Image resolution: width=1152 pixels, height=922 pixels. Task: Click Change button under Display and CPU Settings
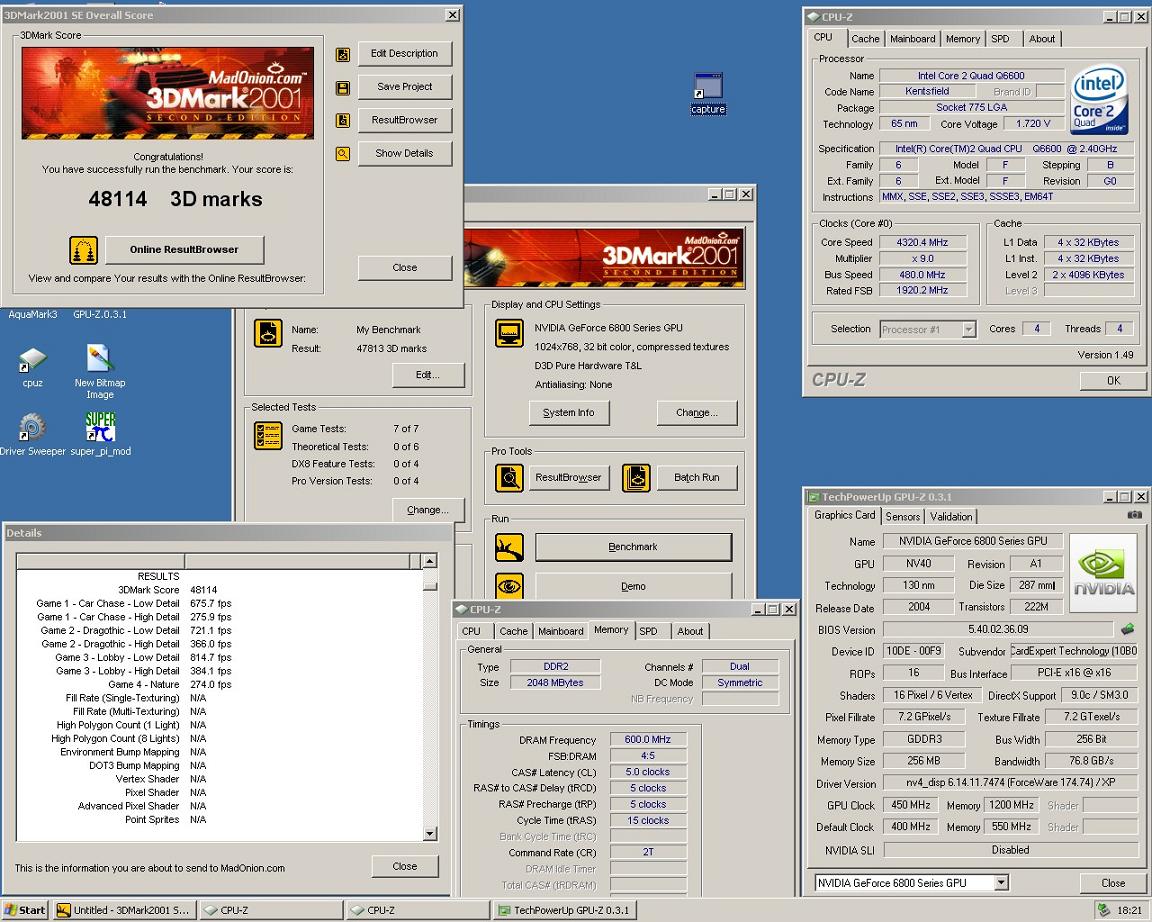[x=696, y=413]
